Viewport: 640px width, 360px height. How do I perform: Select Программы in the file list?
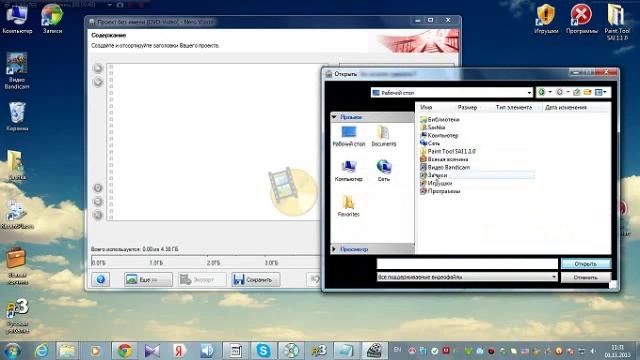point(440,191)
